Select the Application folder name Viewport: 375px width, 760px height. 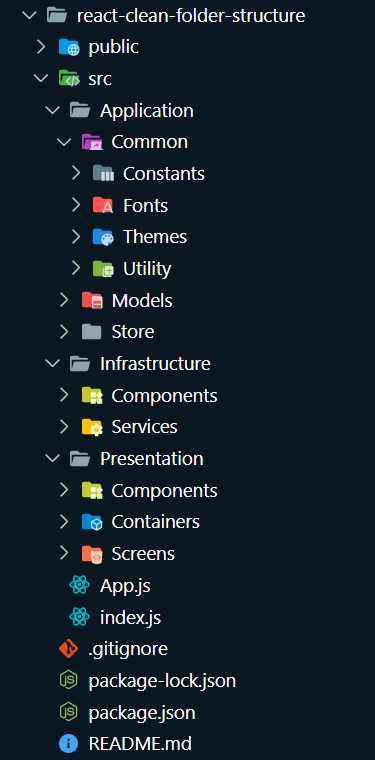coord(147,111)
